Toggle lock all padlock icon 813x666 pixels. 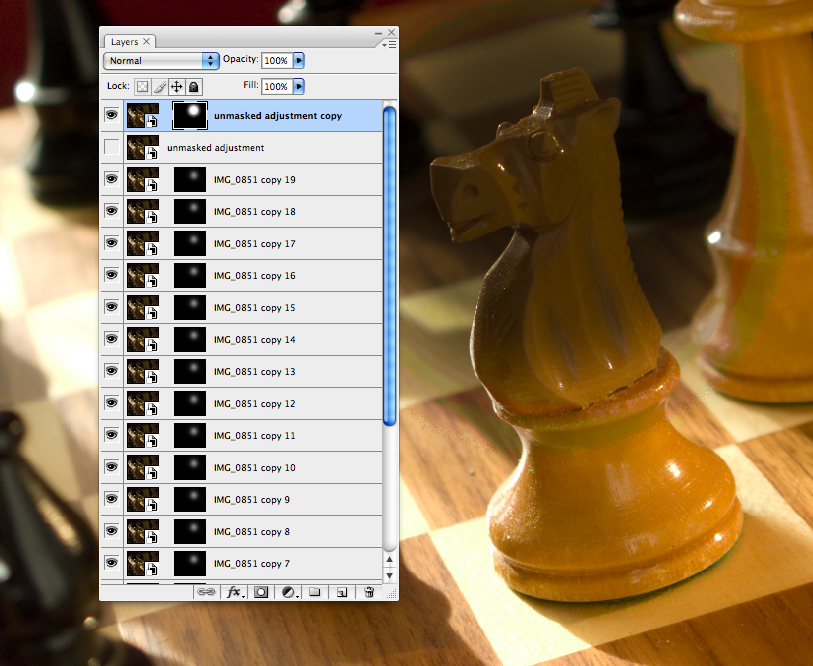point(193,87)
